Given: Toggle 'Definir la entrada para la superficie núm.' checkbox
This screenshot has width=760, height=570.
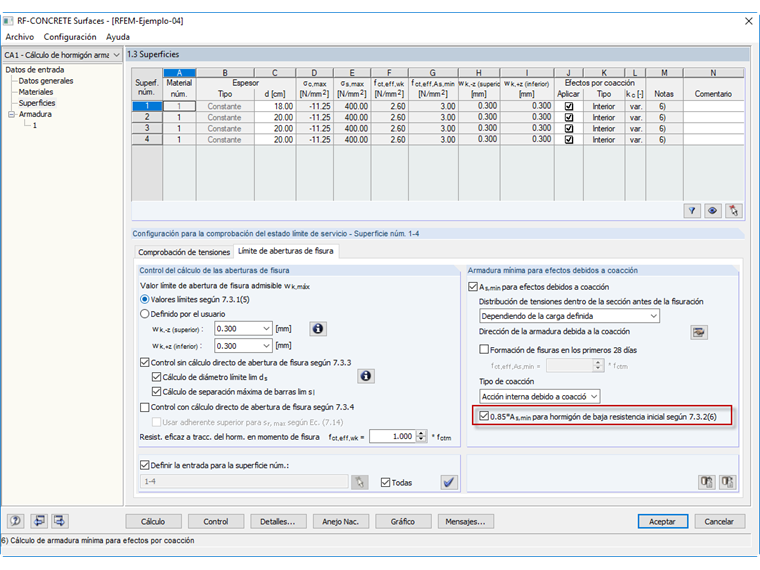Looking at the screenshot, I should (x=144, y=465).
